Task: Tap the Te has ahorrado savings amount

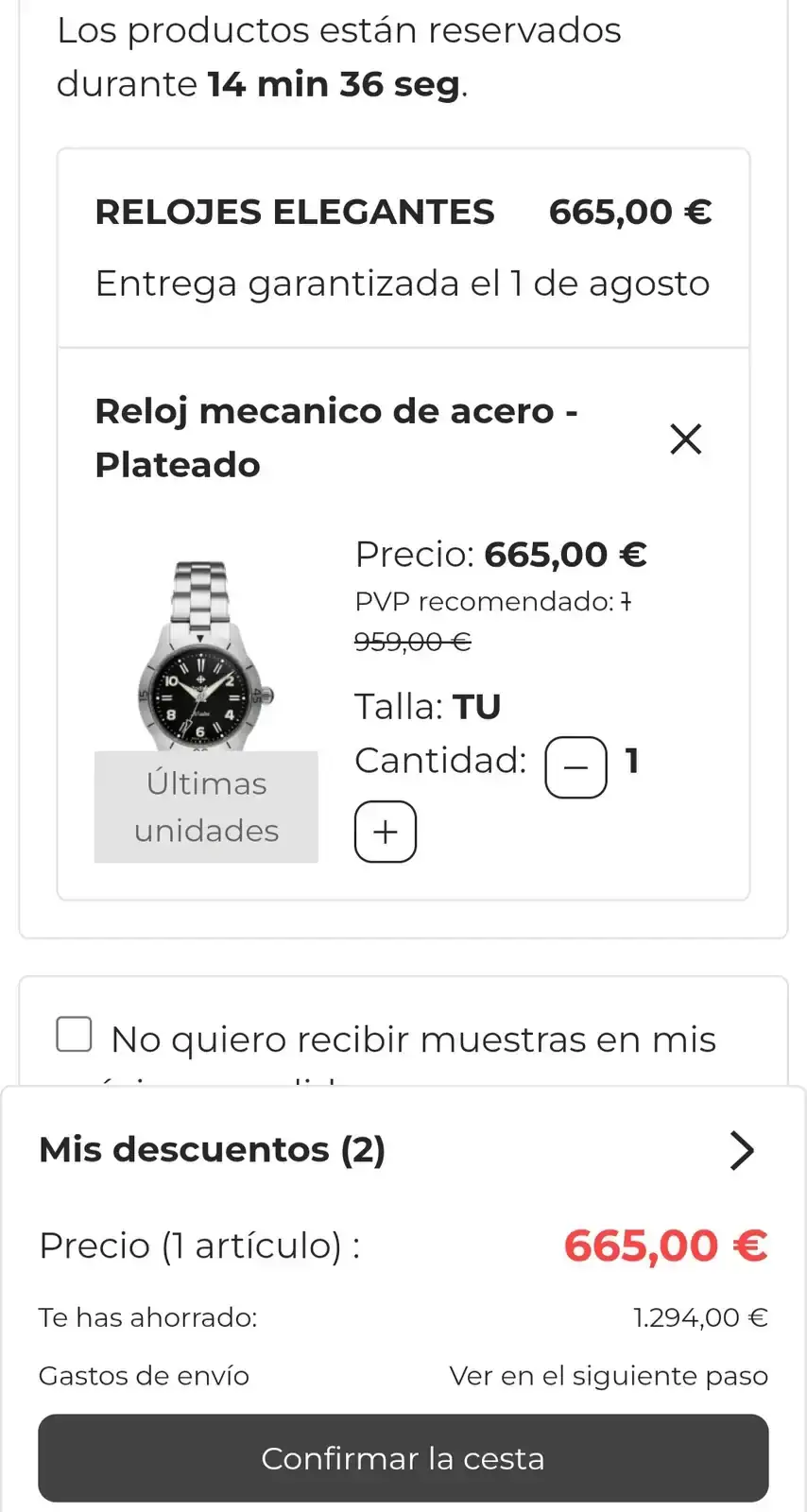Action: [x=700, y=1317]
